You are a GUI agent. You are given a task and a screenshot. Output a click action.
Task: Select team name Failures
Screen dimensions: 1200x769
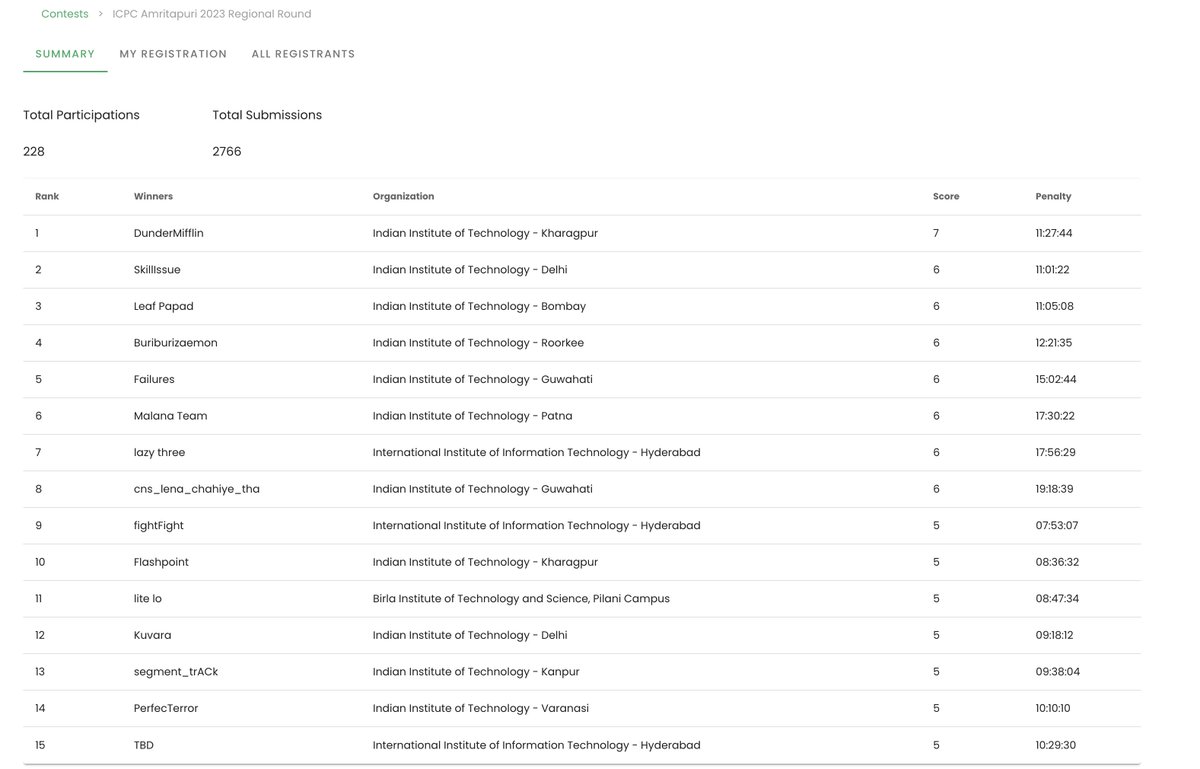coord(154,379)
